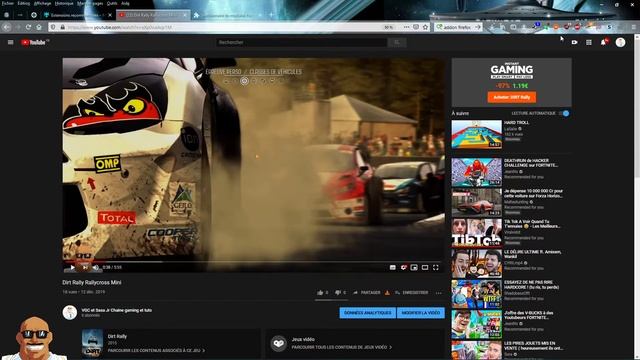This screenshot has height=360, width=640.
Task: Open the create video camera icon
Action: coord(574,42)
